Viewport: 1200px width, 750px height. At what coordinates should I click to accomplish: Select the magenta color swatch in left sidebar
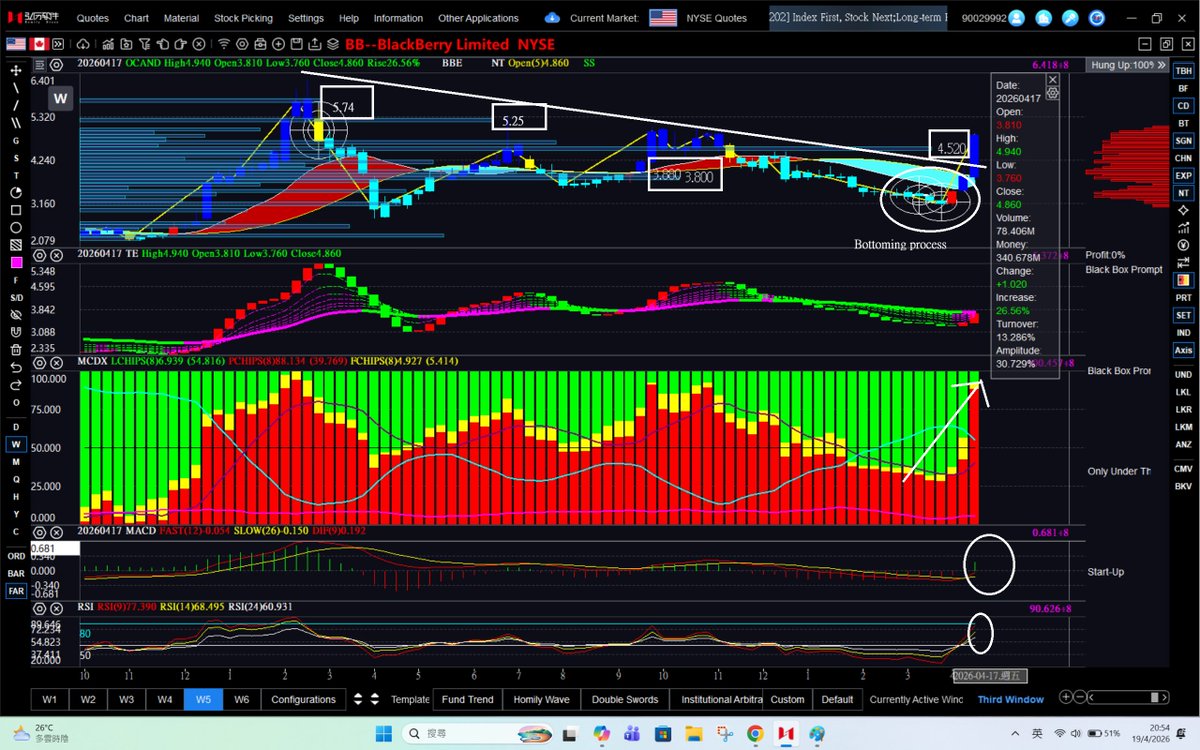(16, 262)
